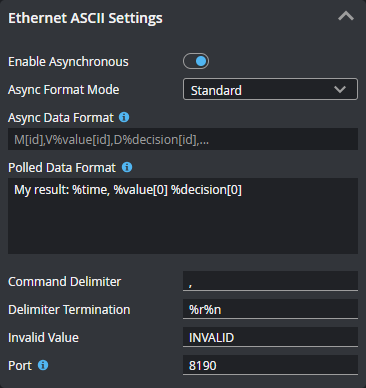Click the Delimiter Termination field with %r%n
Screen dimensions: 366x388
tap(270, 309)
